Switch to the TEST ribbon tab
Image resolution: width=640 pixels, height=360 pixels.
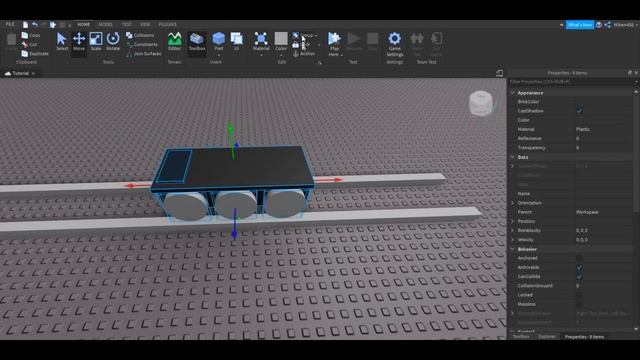click(x=127, y=24)
